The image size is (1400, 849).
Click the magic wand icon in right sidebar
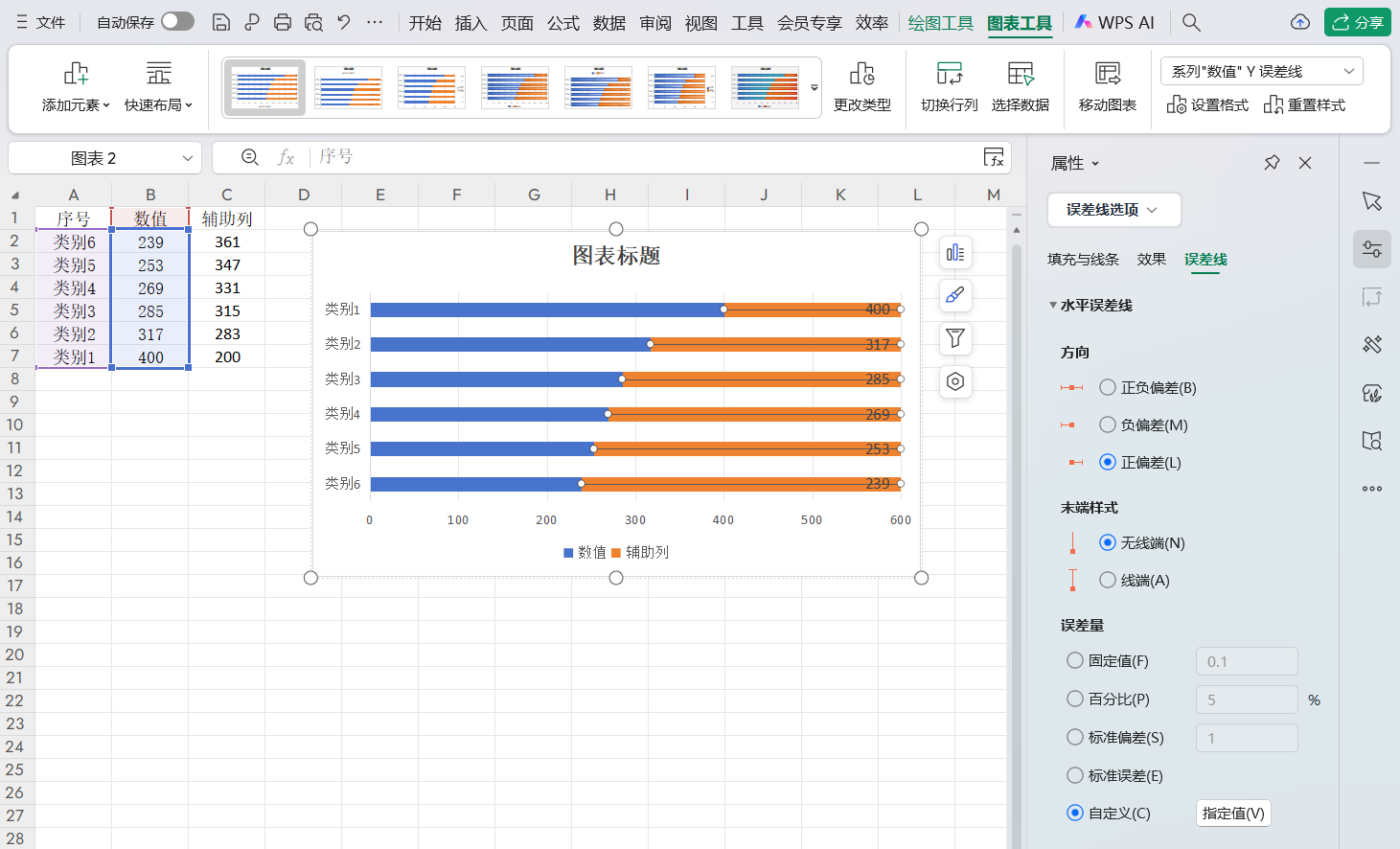pyautogui.click(x=1371, y=344)
